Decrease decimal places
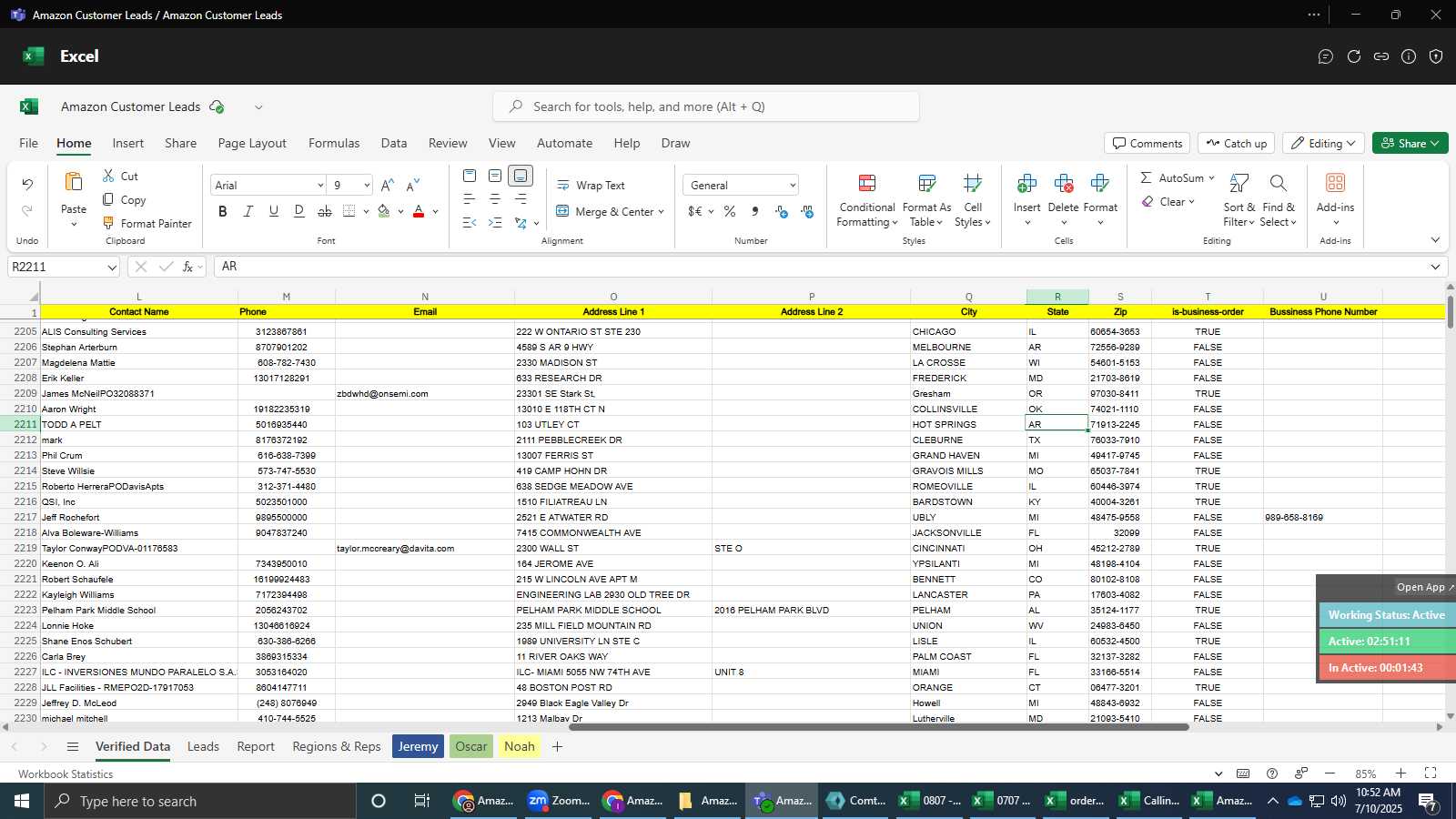 point(807,211)
